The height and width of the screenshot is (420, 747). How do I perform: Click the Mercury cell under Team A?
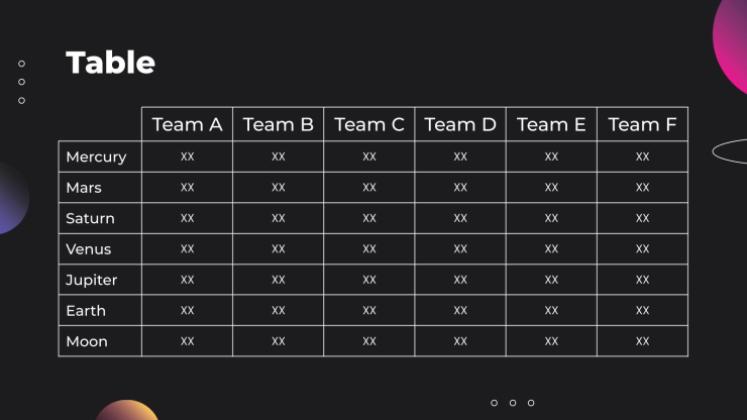[x=187, y=157]
